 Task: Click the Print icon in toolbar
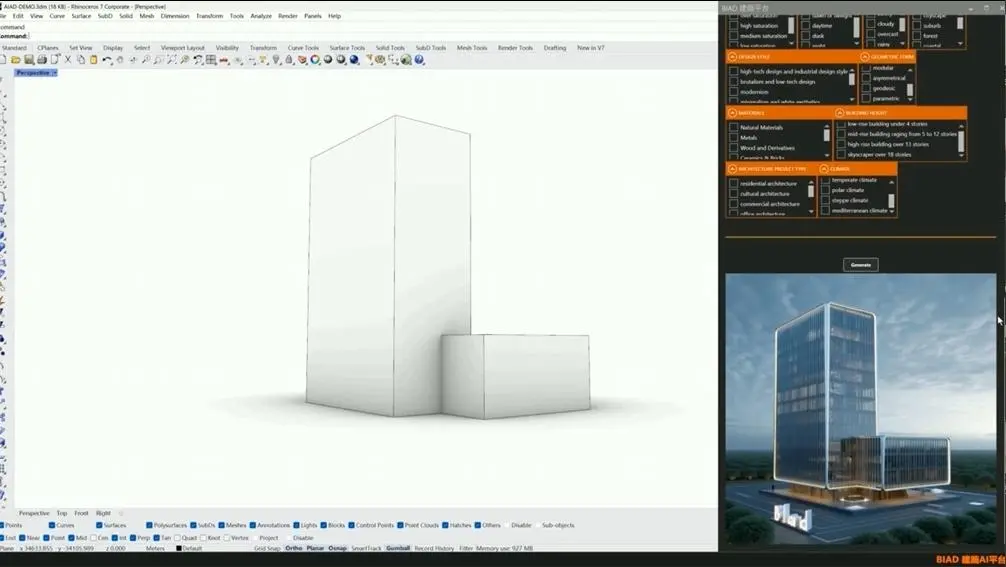pyautogui.click(x=41, y=60)
